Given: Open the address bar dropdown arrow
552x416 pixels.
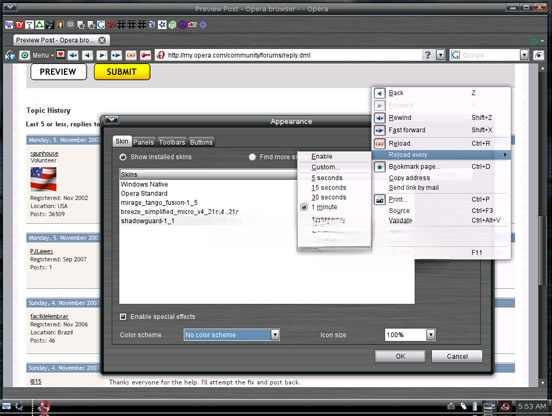Looking at the screenshot, I should pos(440,55).
